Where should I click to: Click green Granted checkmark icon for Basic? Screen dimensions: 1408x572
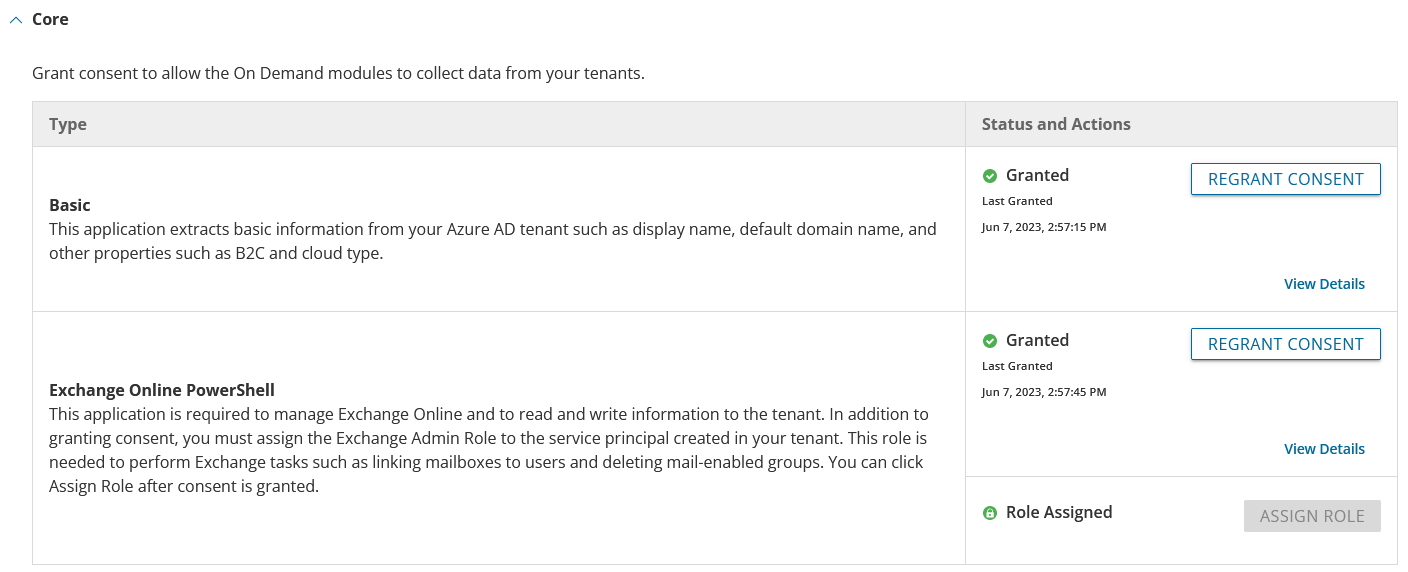(990, 176)
